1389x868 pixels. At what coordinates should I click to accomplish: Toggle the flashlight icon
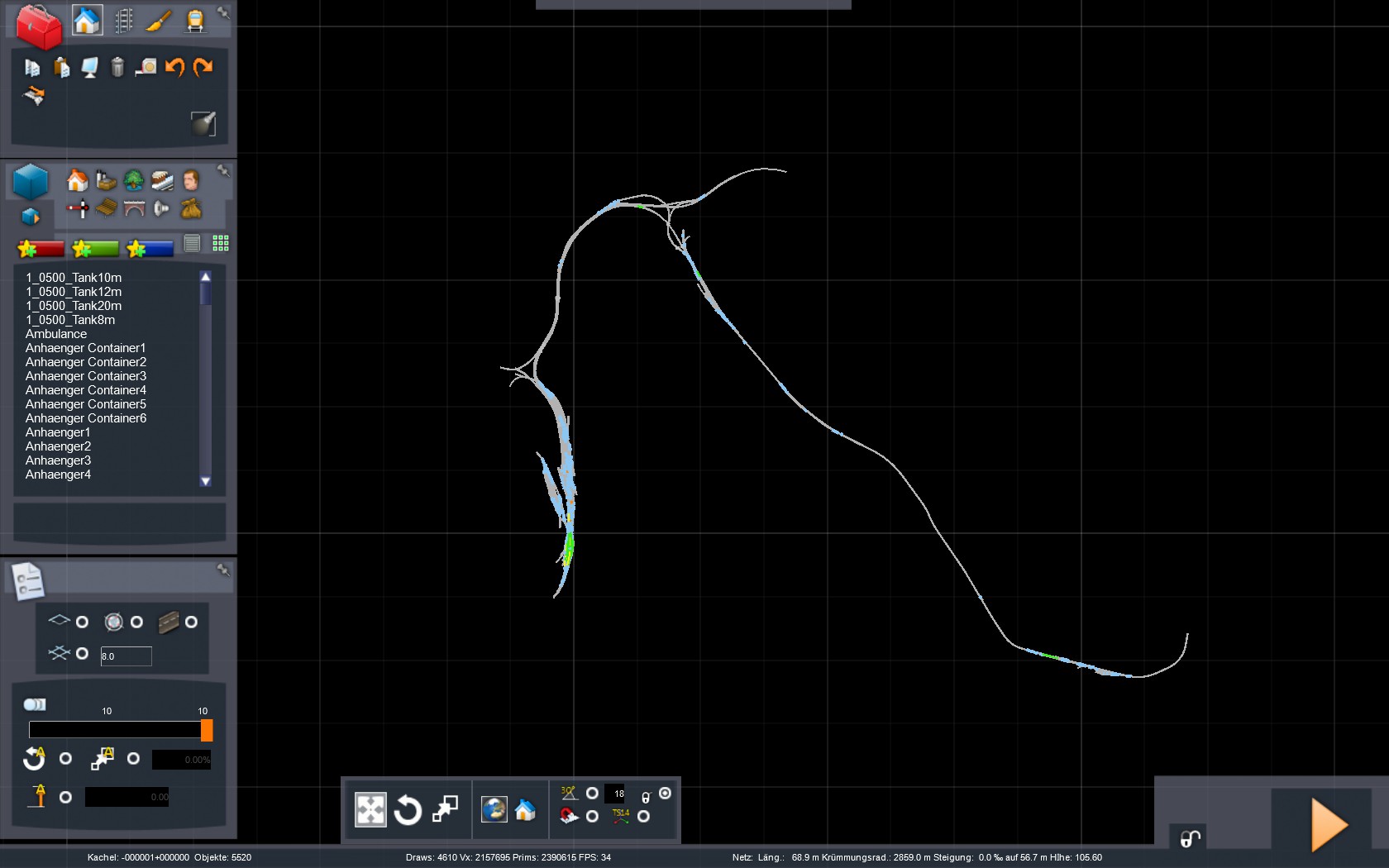pyautogui.click(x=203, y=123)
